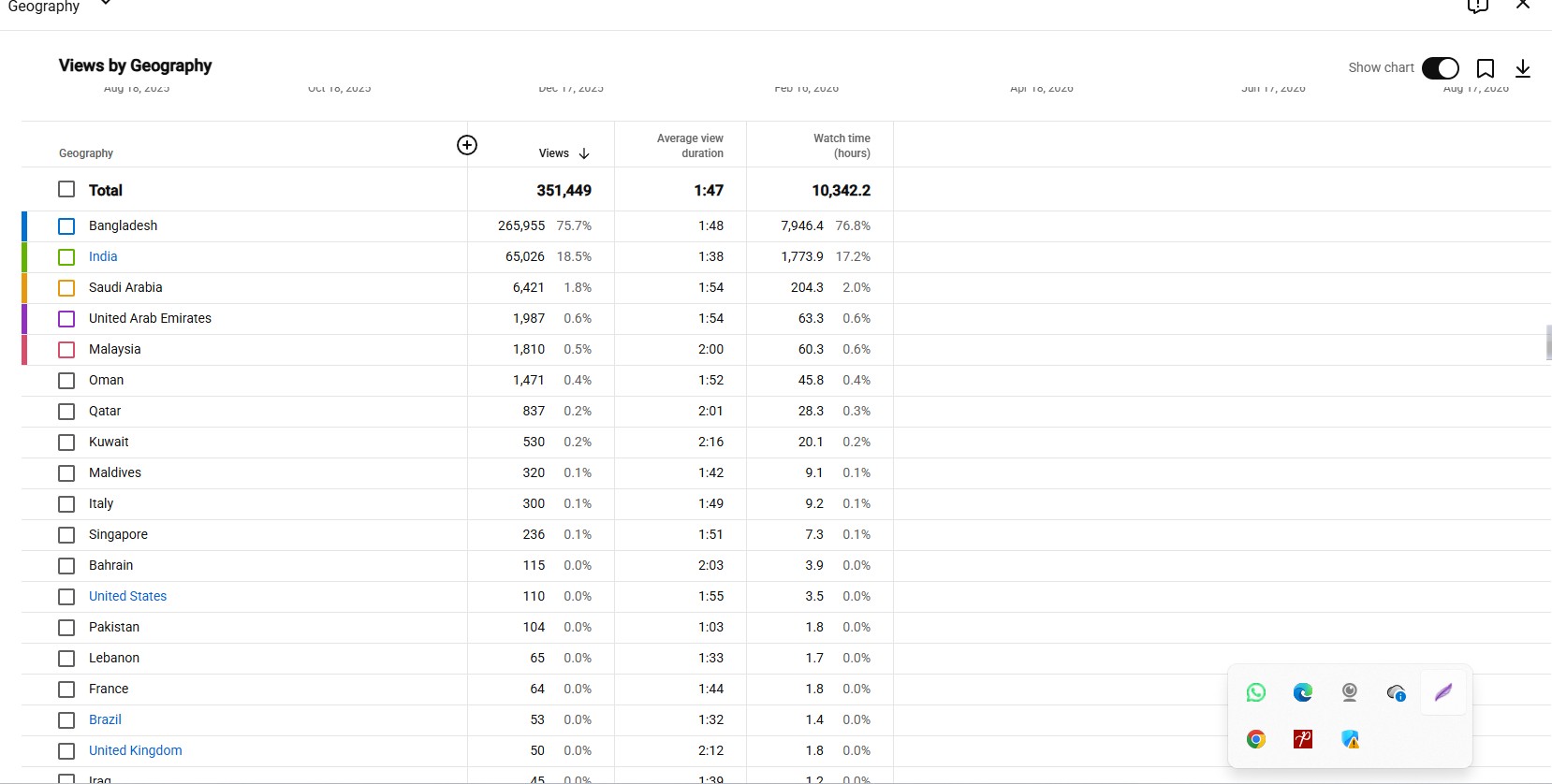Add a metric column with the plus icon
Screen dimensions: 1552x784
tap(467, 145)
